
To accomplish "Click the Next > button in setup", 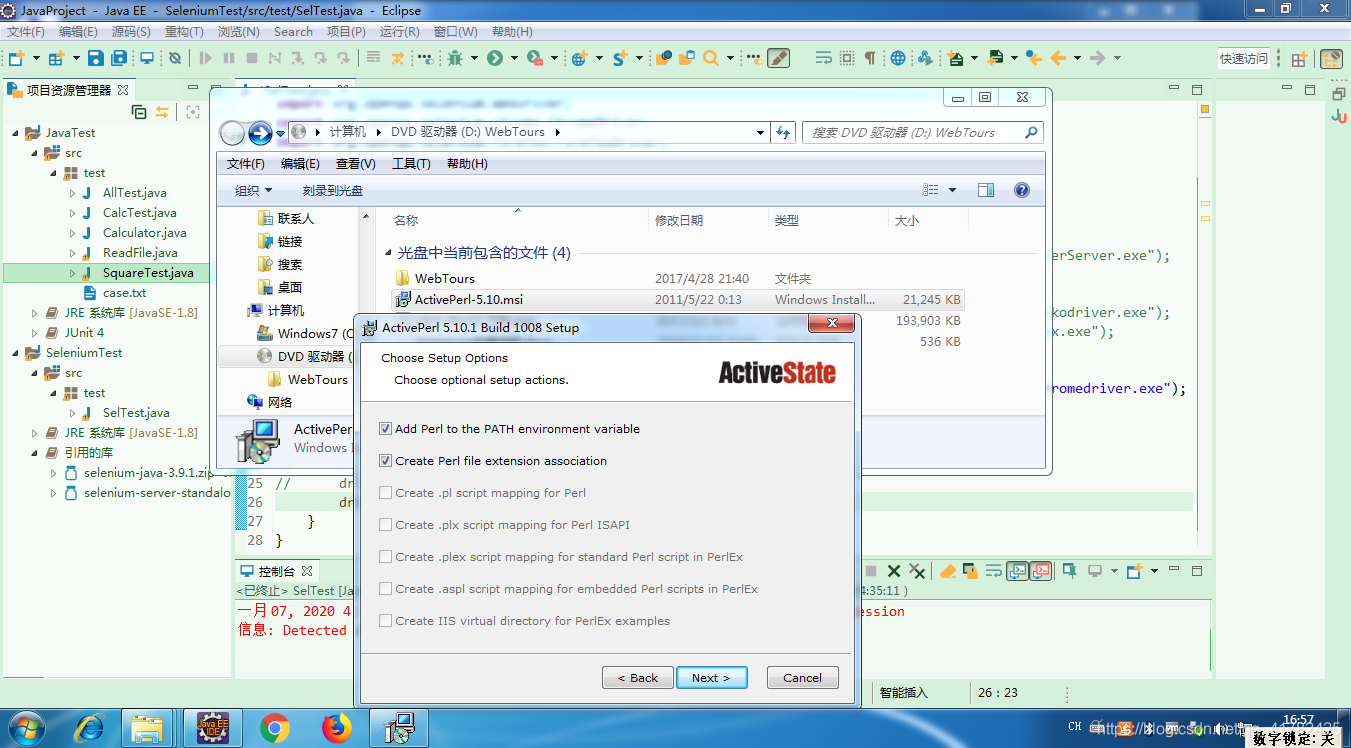I will pos(711,678).
